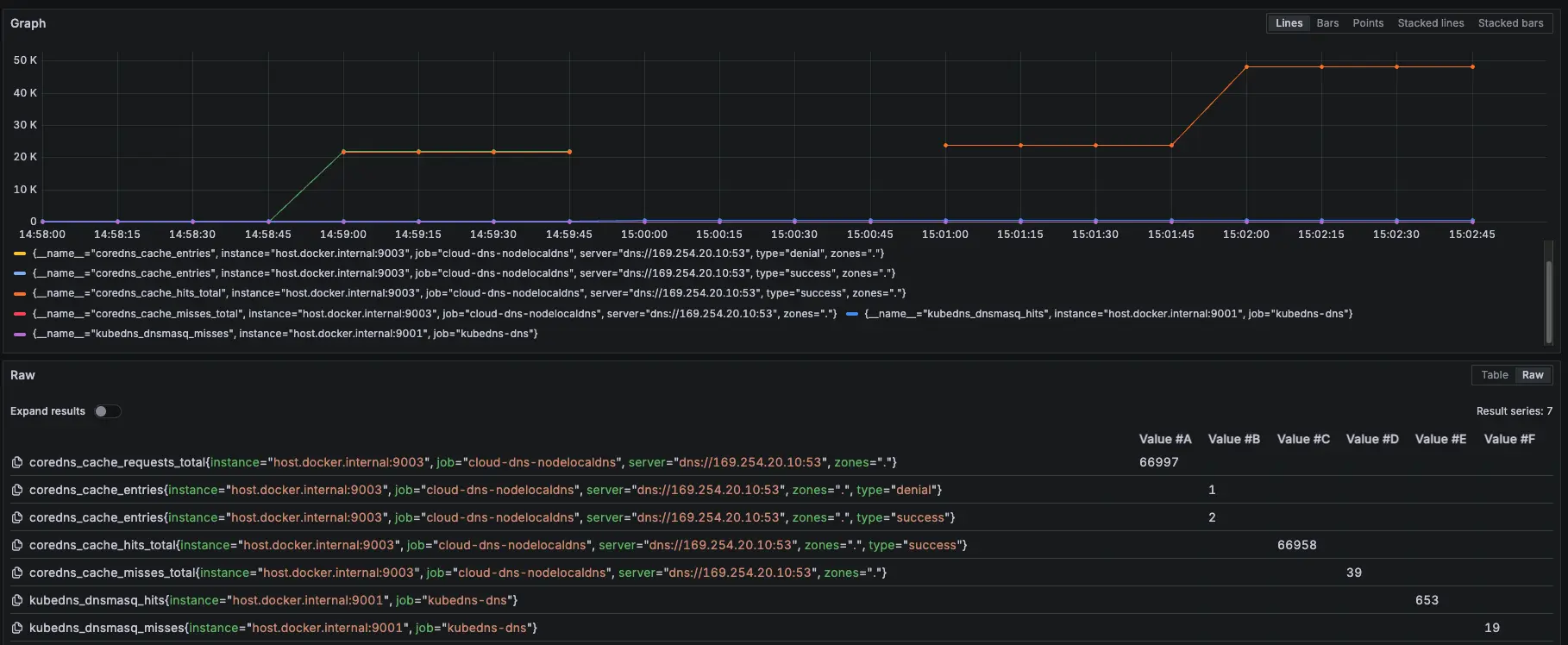
Task: Copy the kubedns_dnsmasq_misses series icon
Action: [x=16, y=629]
